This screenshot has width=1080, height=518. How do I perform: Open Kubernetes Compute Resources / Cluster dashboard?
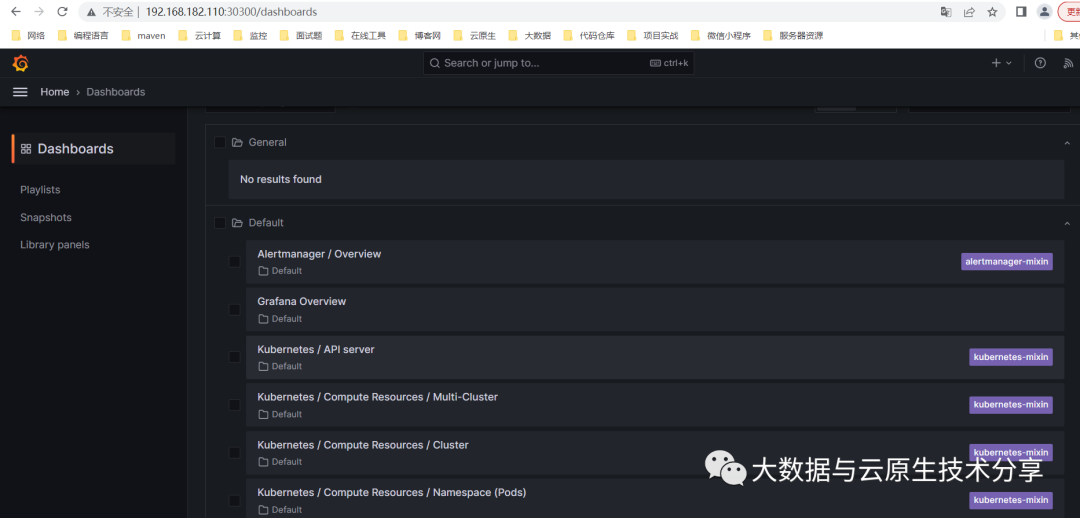pyautogui.click(x=363, y=445)
